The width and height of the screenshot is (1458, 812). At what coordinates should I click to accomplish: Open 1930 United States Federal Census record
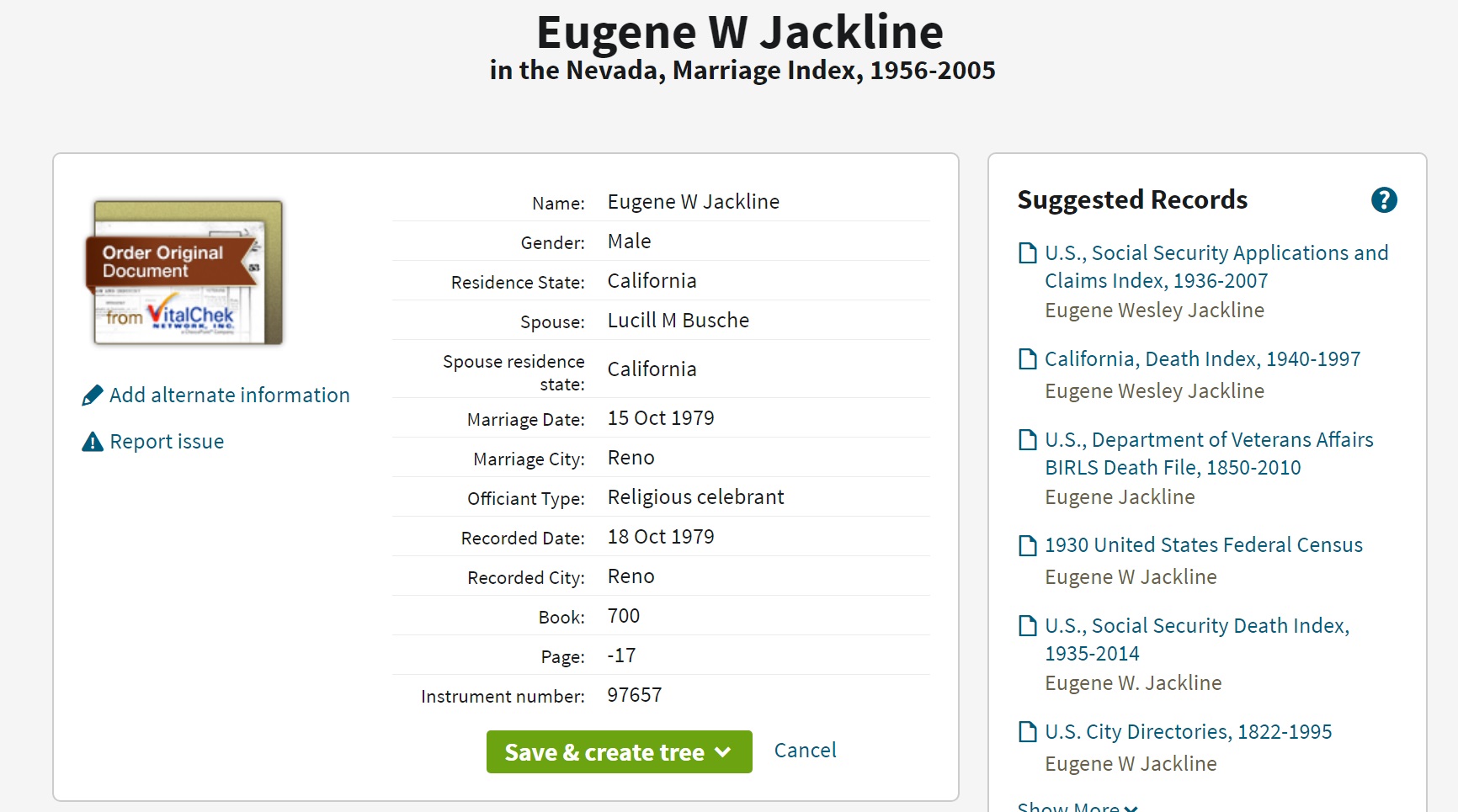coord(1203,545)
